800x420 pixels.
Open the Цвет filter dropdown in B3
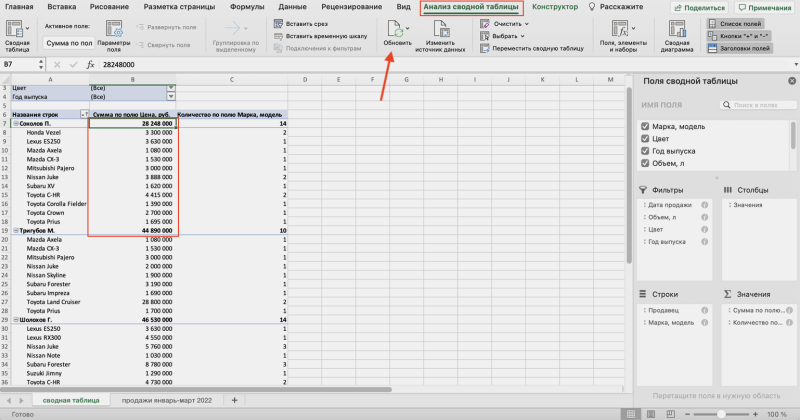171,88
